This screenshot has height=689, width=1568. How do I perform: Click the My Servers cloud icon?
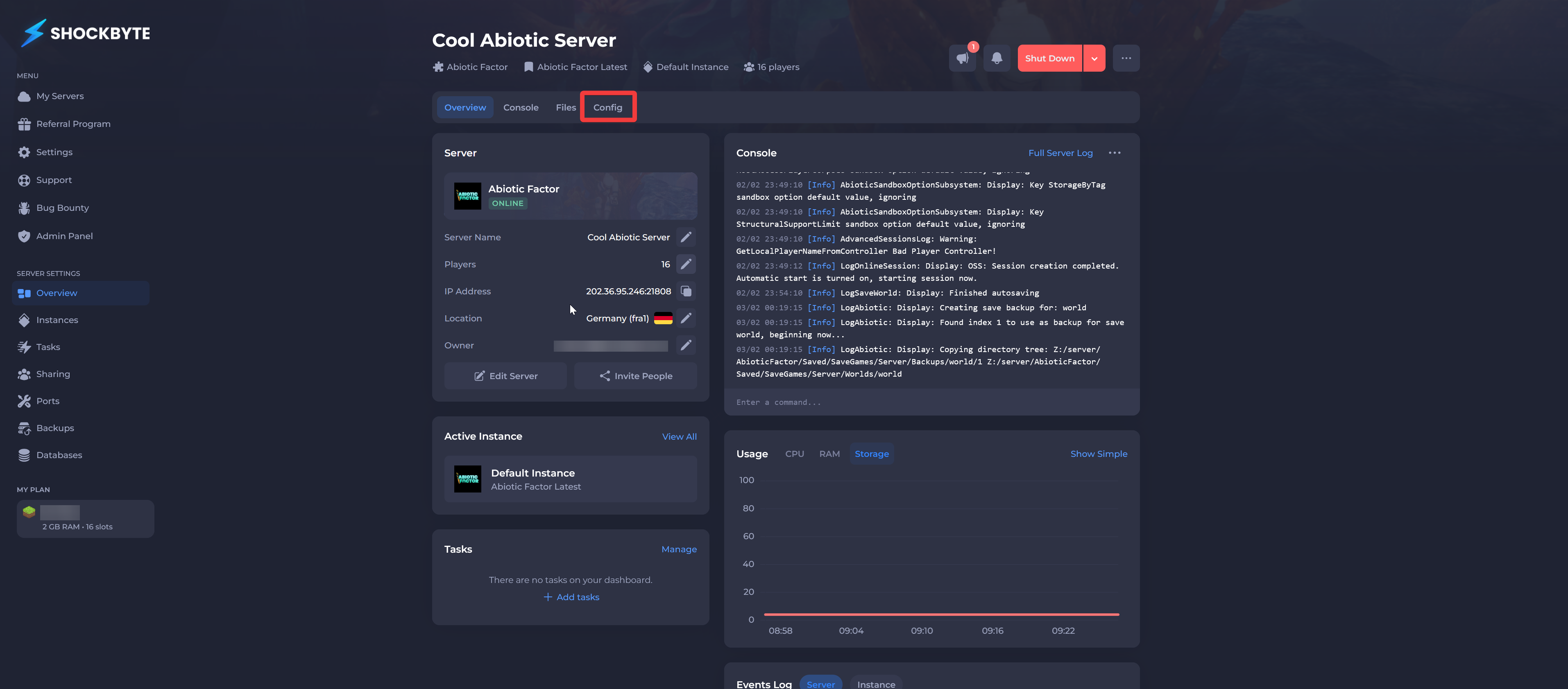[x=24, y=96]
